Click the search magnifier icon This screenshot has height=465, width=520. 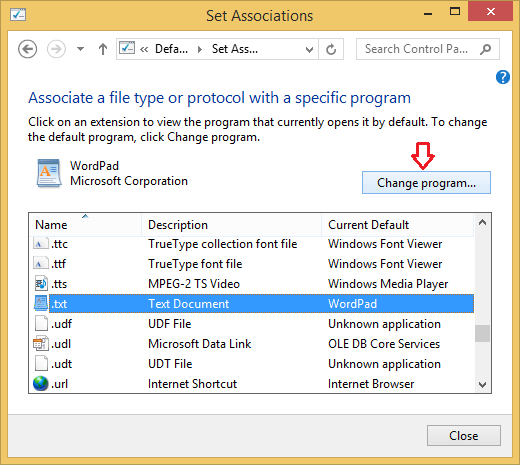coord(486,49)
